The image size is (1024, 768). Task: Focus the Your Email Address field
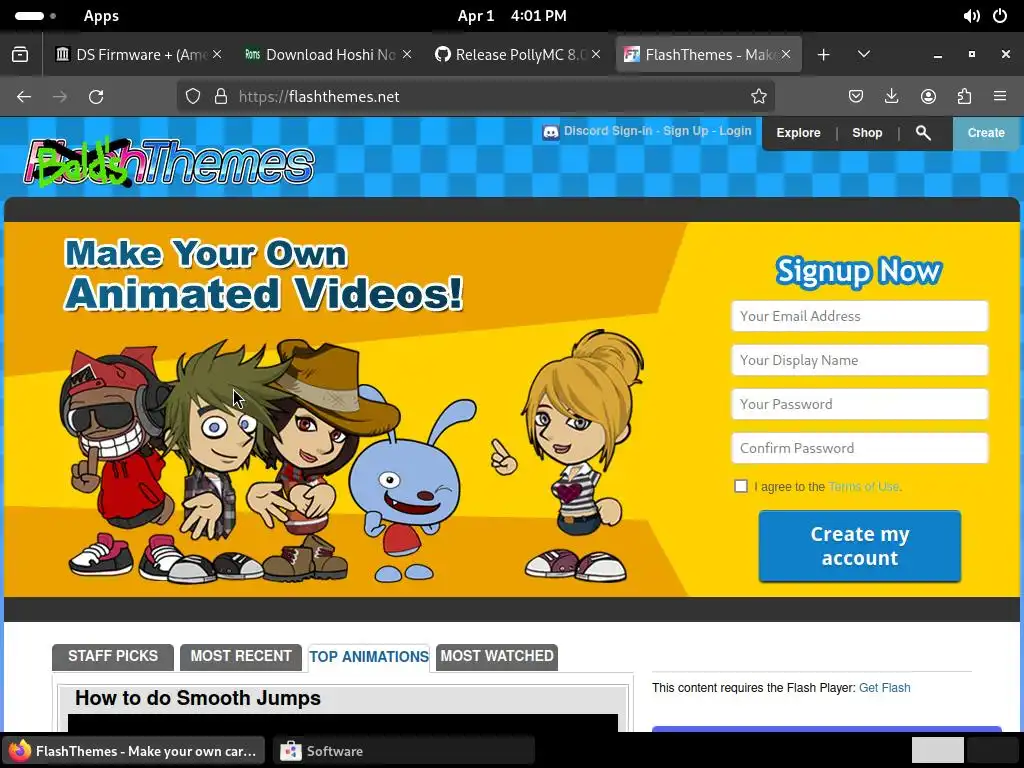tap(859, 316)
